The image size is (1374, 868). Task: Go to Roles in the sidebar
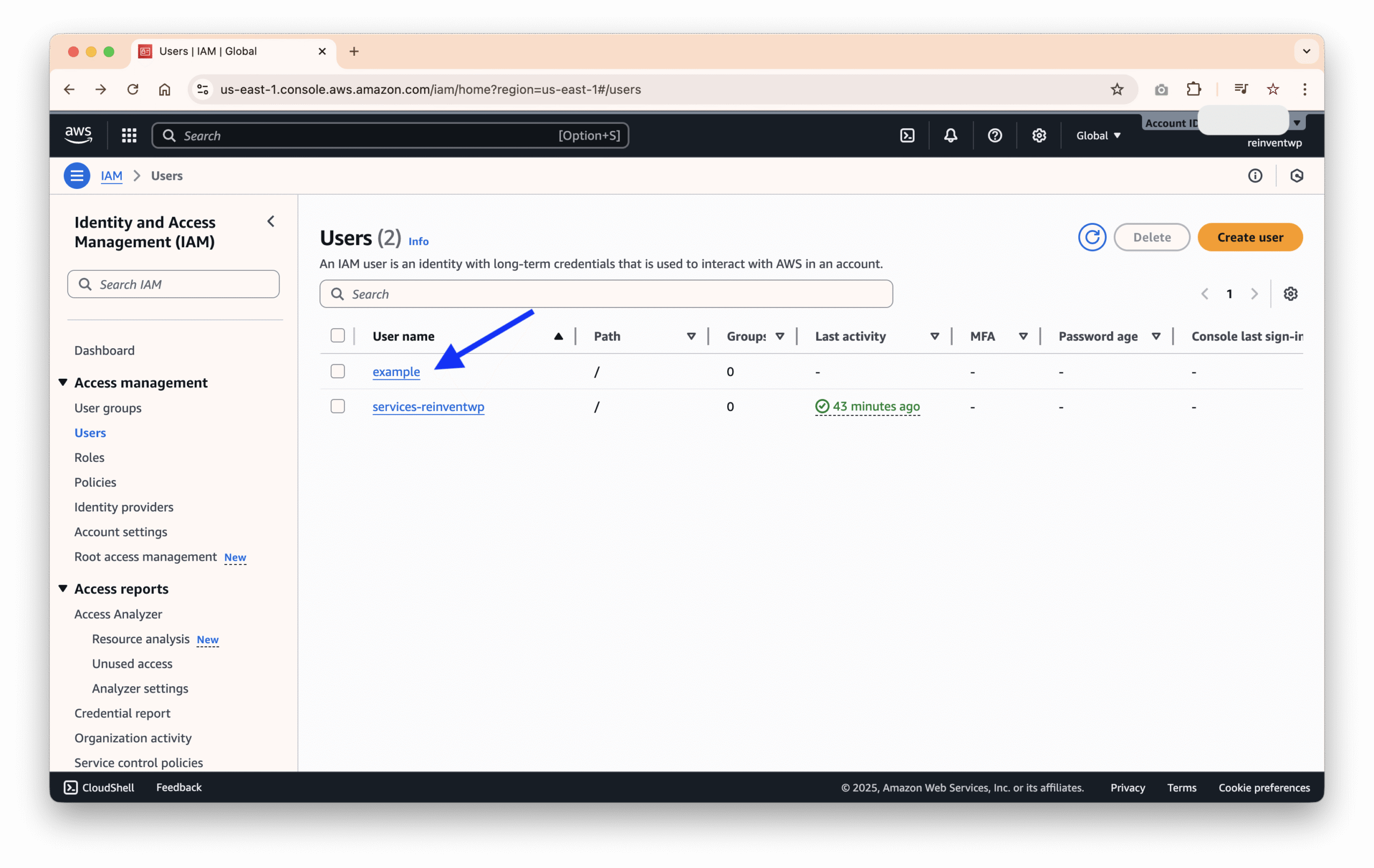pyautogui.click(x=89, y=458)
